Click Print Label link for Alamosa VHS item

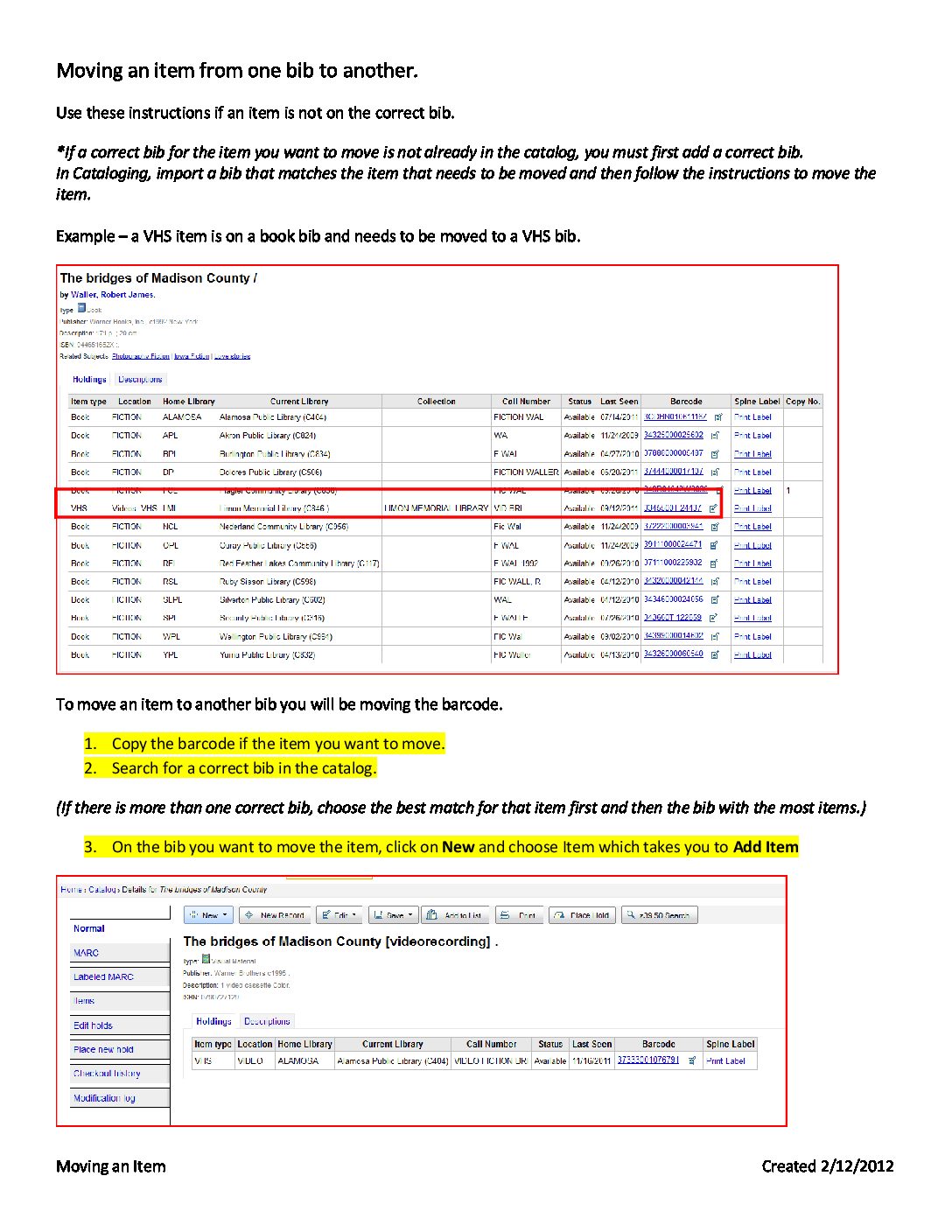[725, 1061]
